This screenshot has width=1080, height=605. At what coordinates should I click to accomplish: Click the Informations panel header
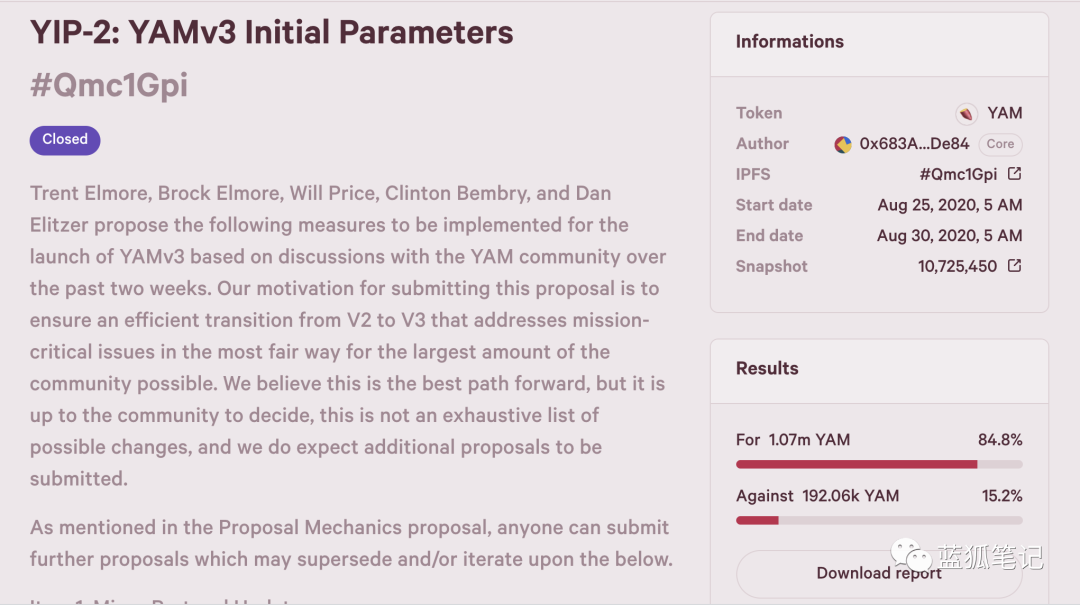point(790,42)
